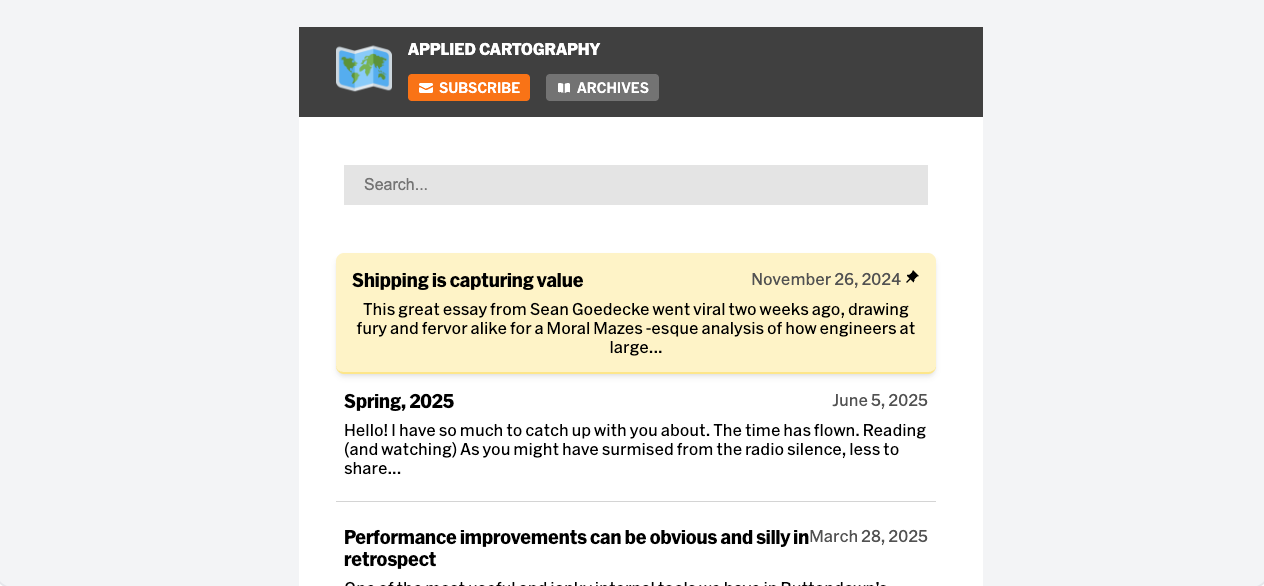Subscribe to the newsletter

tap(469, 88)
